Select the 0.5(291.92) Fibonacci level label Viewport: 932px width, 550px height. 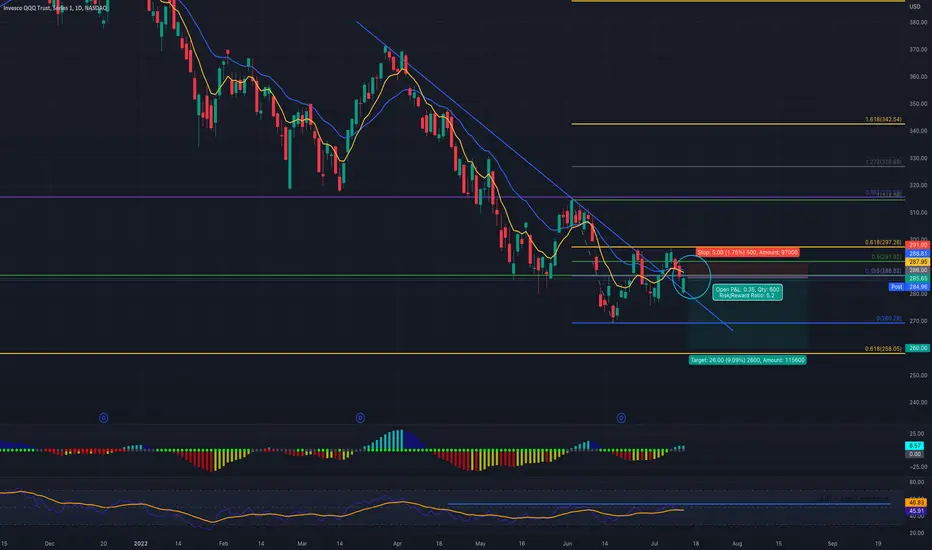click(x=886, y=257)
